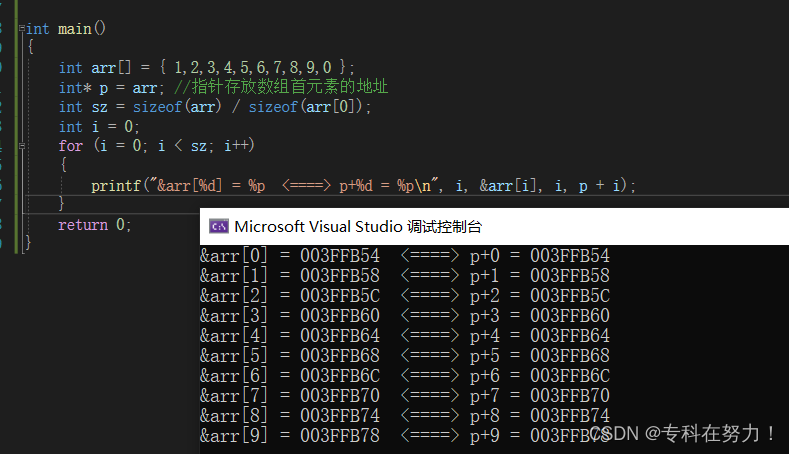
Task: Click the 'for (i = 0; i < sz; i++)' line
Action: click(156, 146)
